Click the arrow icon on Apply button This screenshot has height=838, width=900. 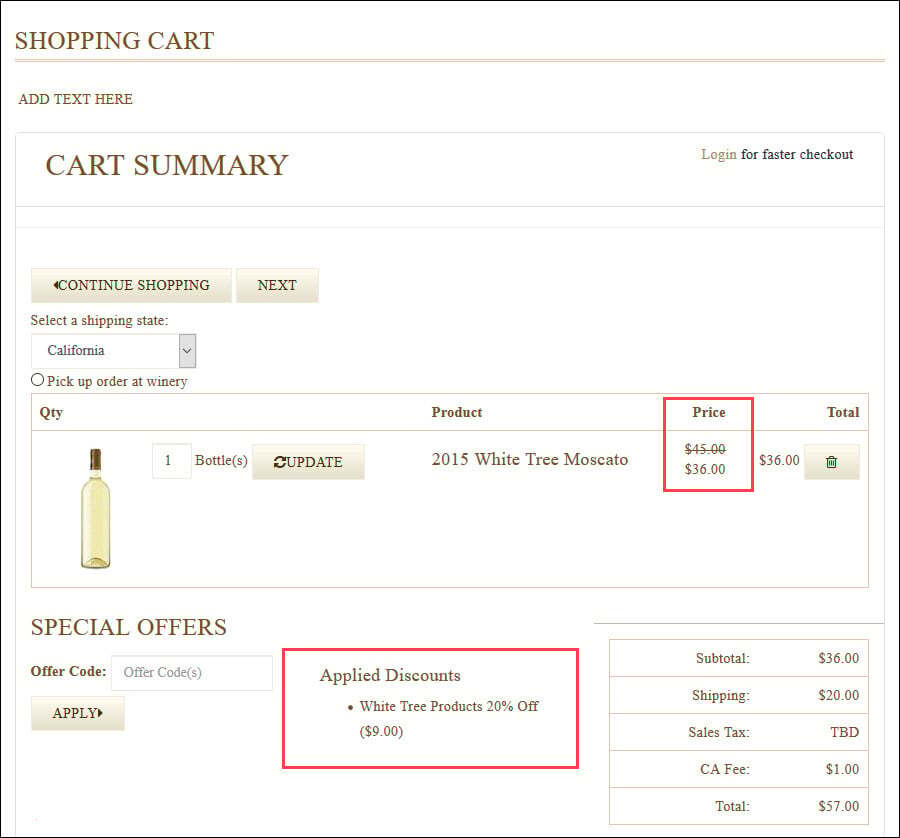(x=100, y=713)
